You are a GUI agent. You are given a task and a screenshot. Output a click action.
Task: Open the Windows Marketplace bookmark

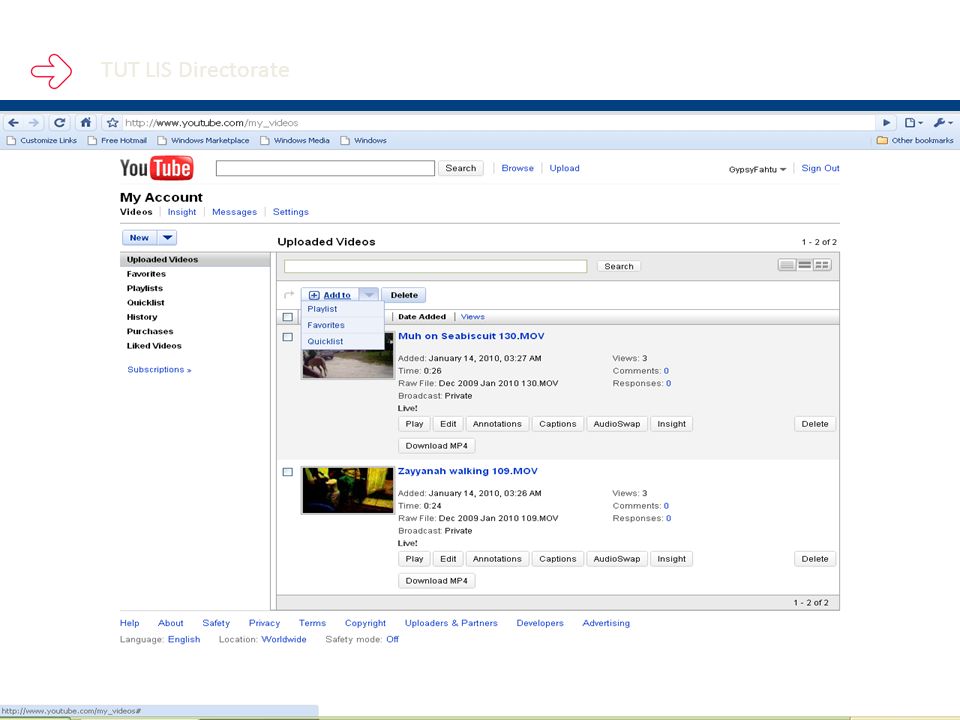[x=204, y=140]
